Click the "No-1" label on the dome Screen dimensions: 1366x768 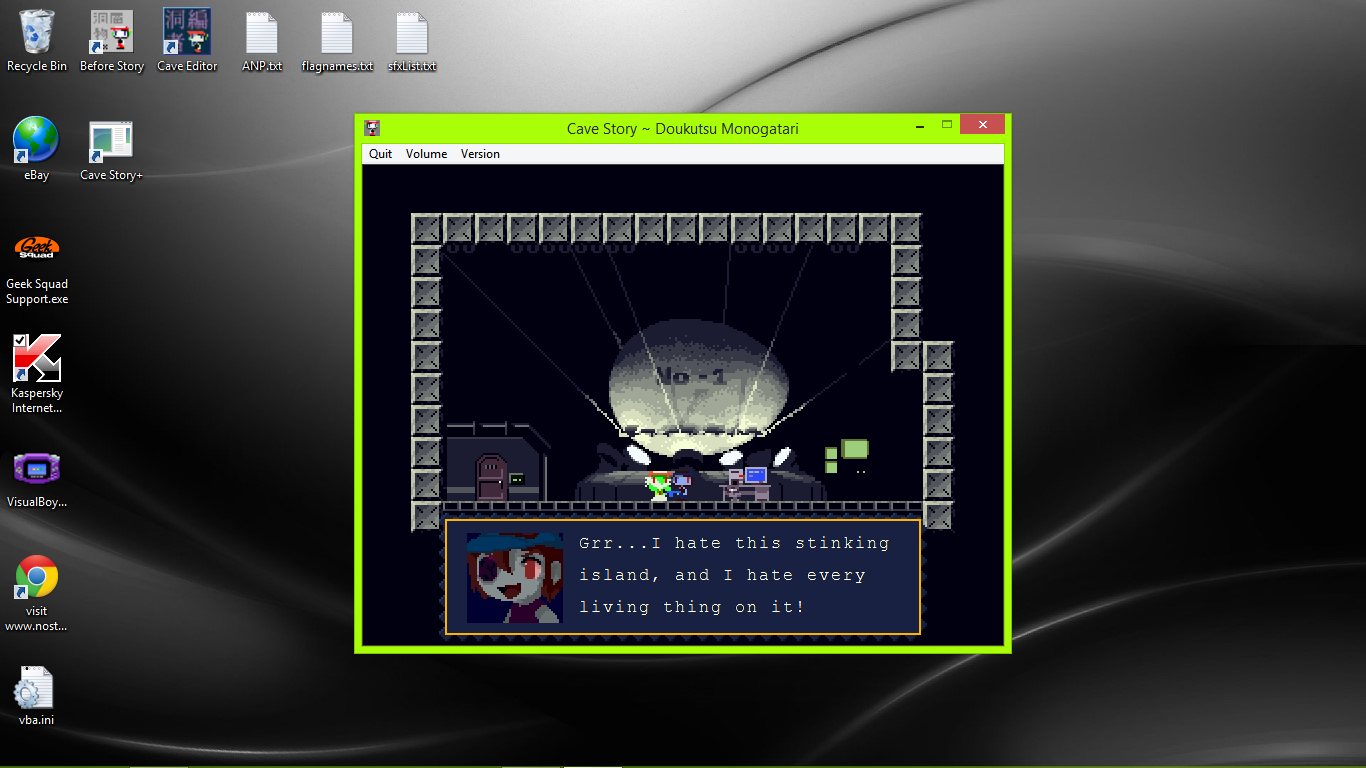tap(691, 377)
